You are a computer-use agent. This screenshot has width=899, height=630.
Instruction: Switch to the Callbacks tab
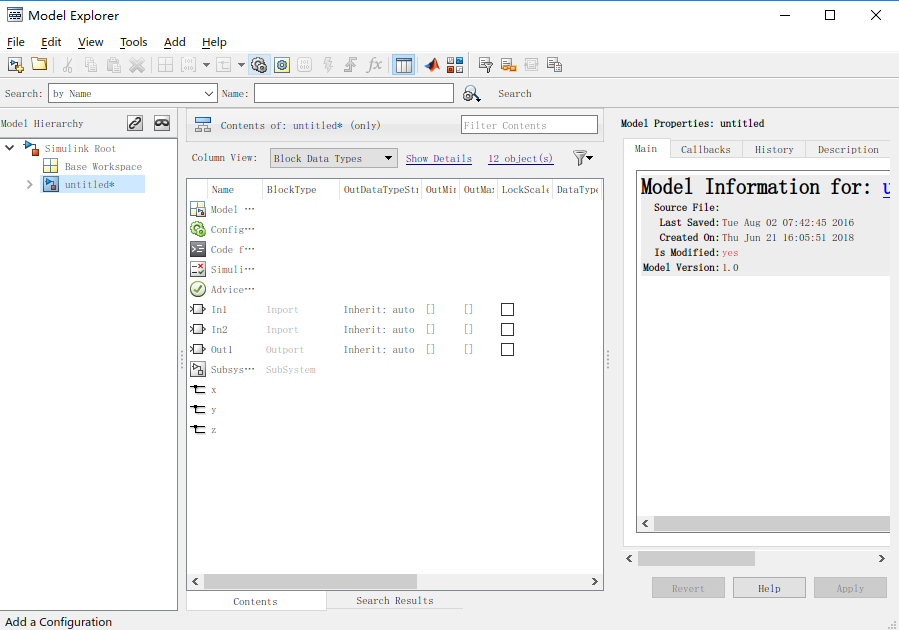click(x=706, y=149)
